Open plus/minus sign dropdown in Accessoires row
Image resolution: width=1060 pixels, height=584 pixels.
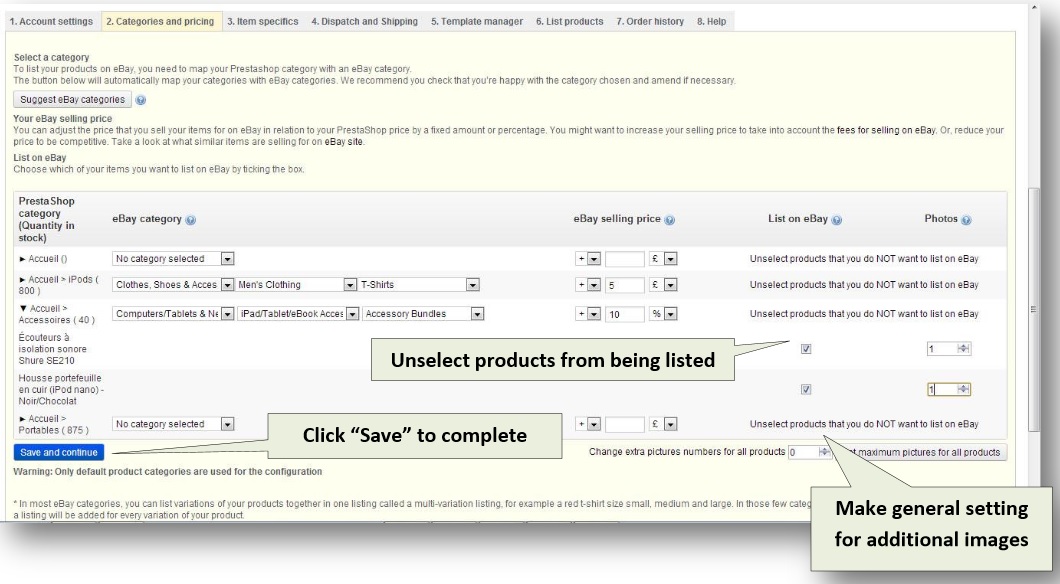pos(587,314)
